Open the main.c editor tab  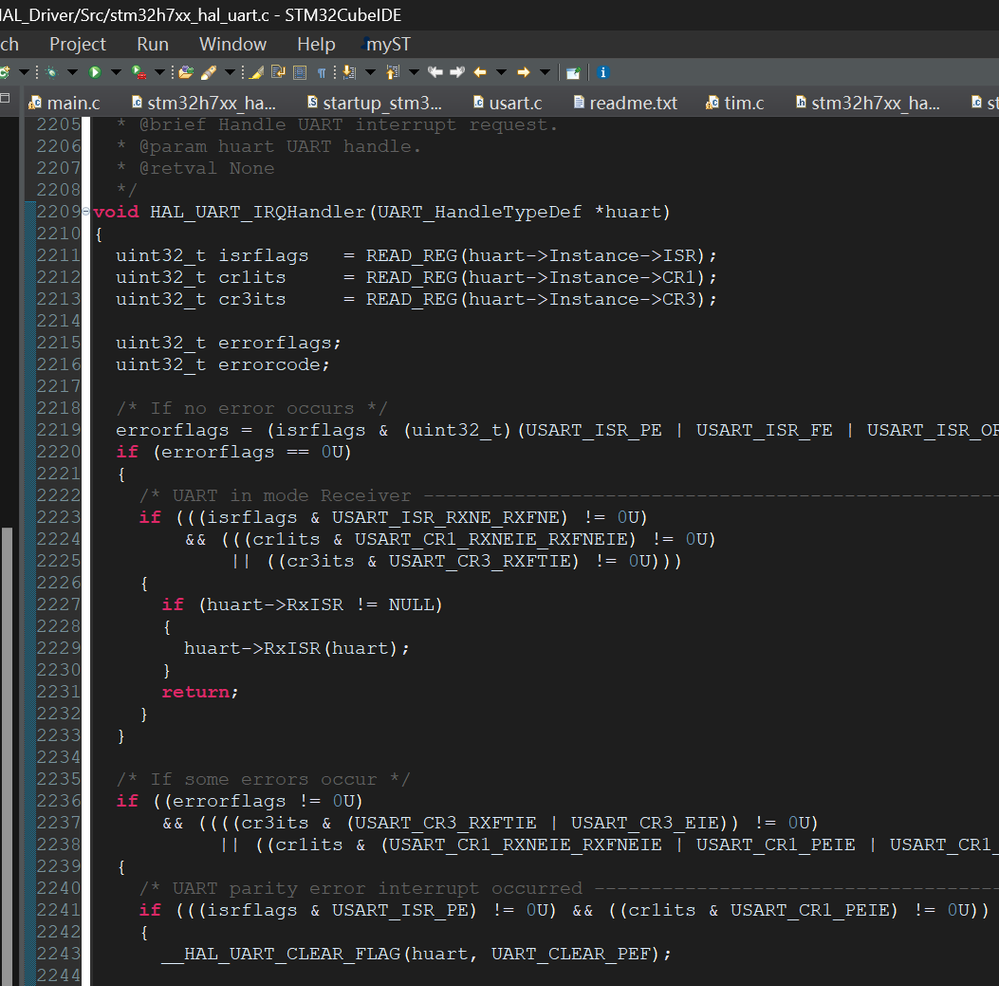(x=73, y=103)
